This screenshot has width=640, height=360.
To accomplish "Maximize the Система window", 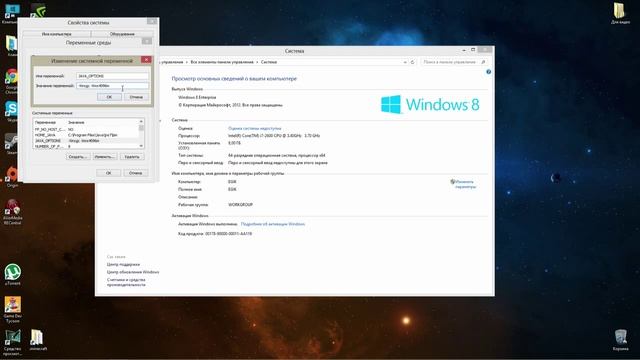I will coord(473,50).
